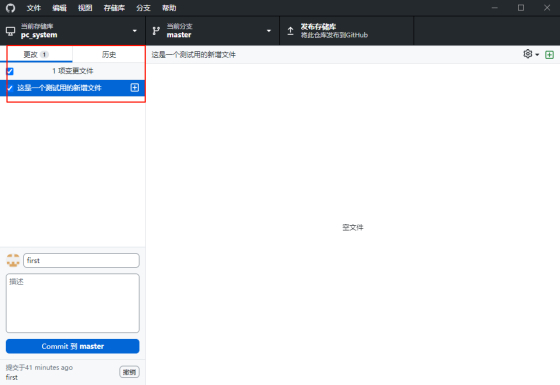This screenshot has width=560, height=385.
Task: Close the GitHub Desktop window
Action: click(x=547, y=8)
